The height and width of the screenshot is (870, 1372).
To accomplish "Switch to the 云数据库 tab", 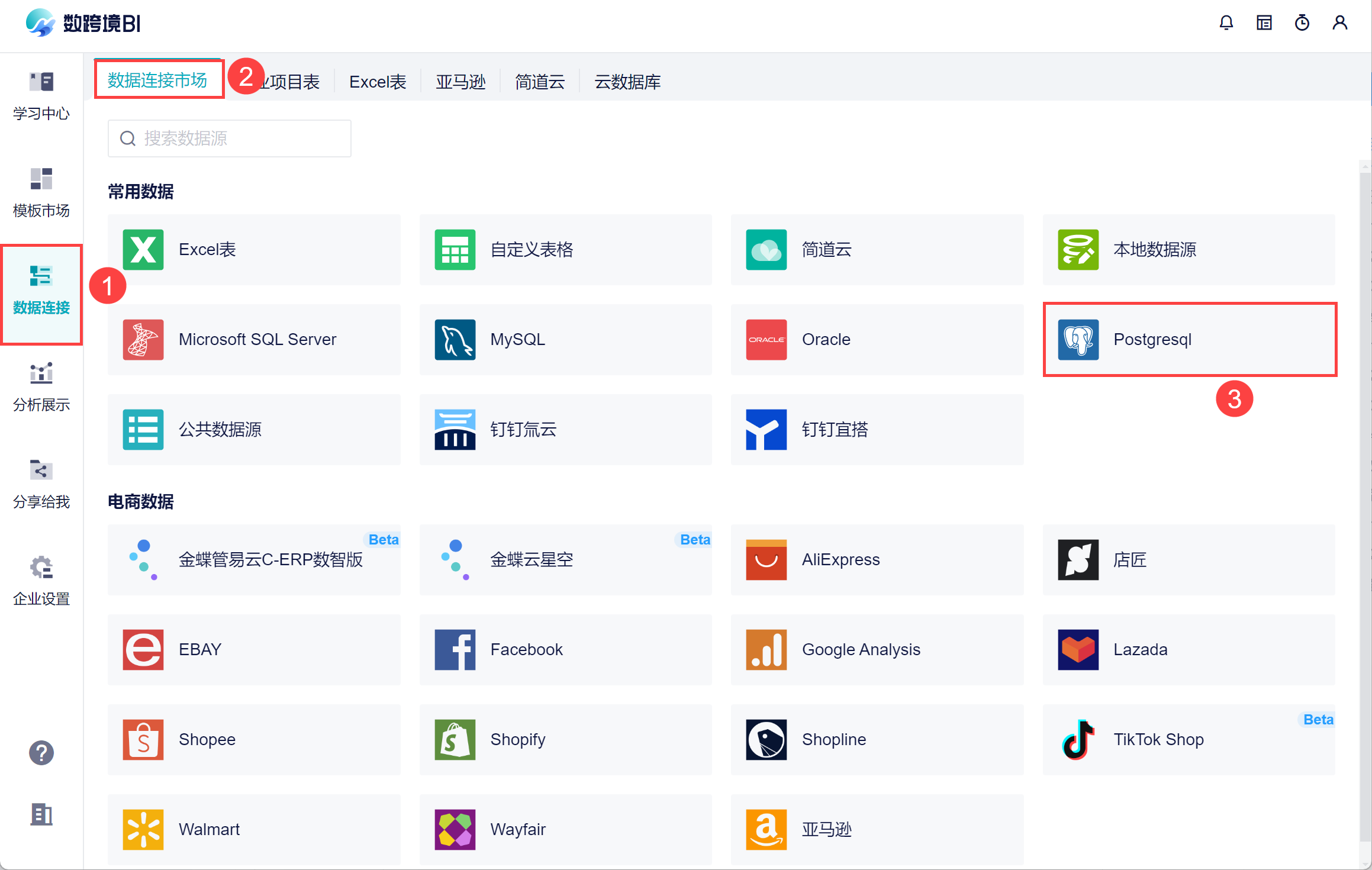I will tap(627, 82).
